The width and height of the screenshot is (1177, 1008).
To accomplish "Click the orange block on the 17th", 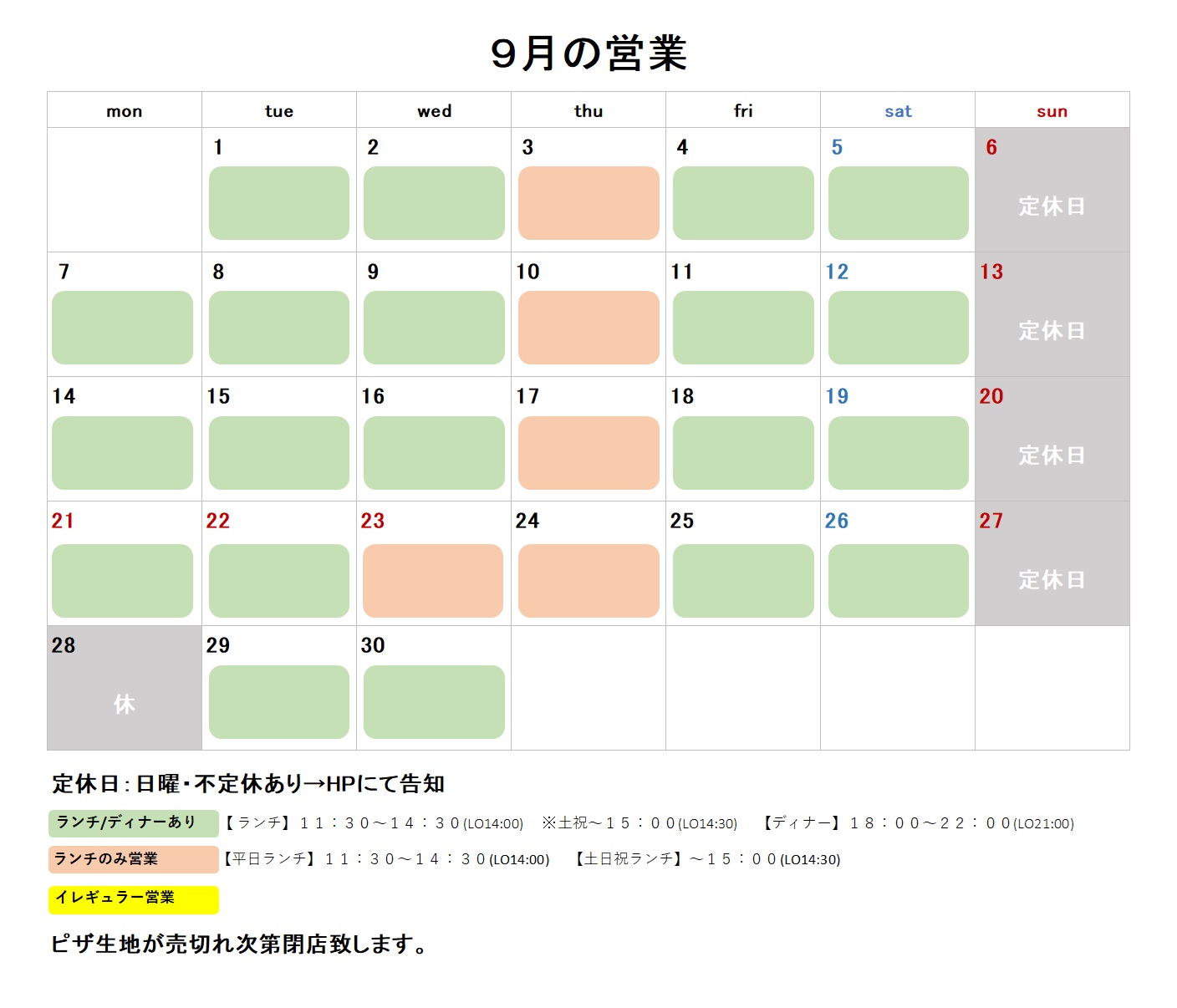I will coord(588,453).
